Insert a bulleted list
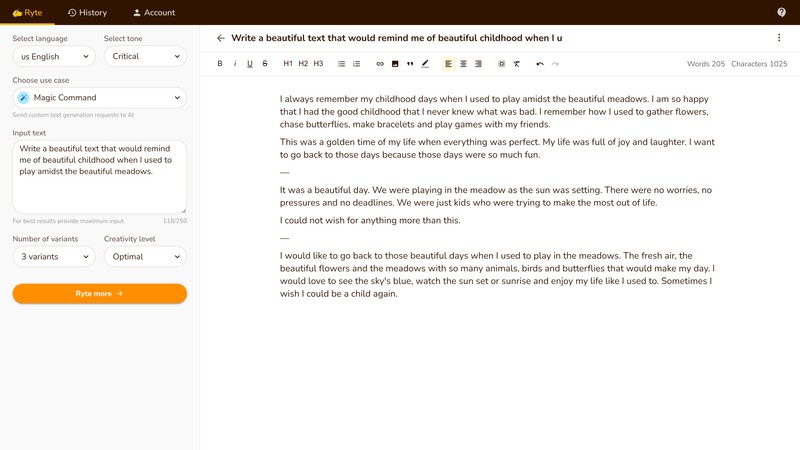800x450 pixels. (x=342, y=64)
